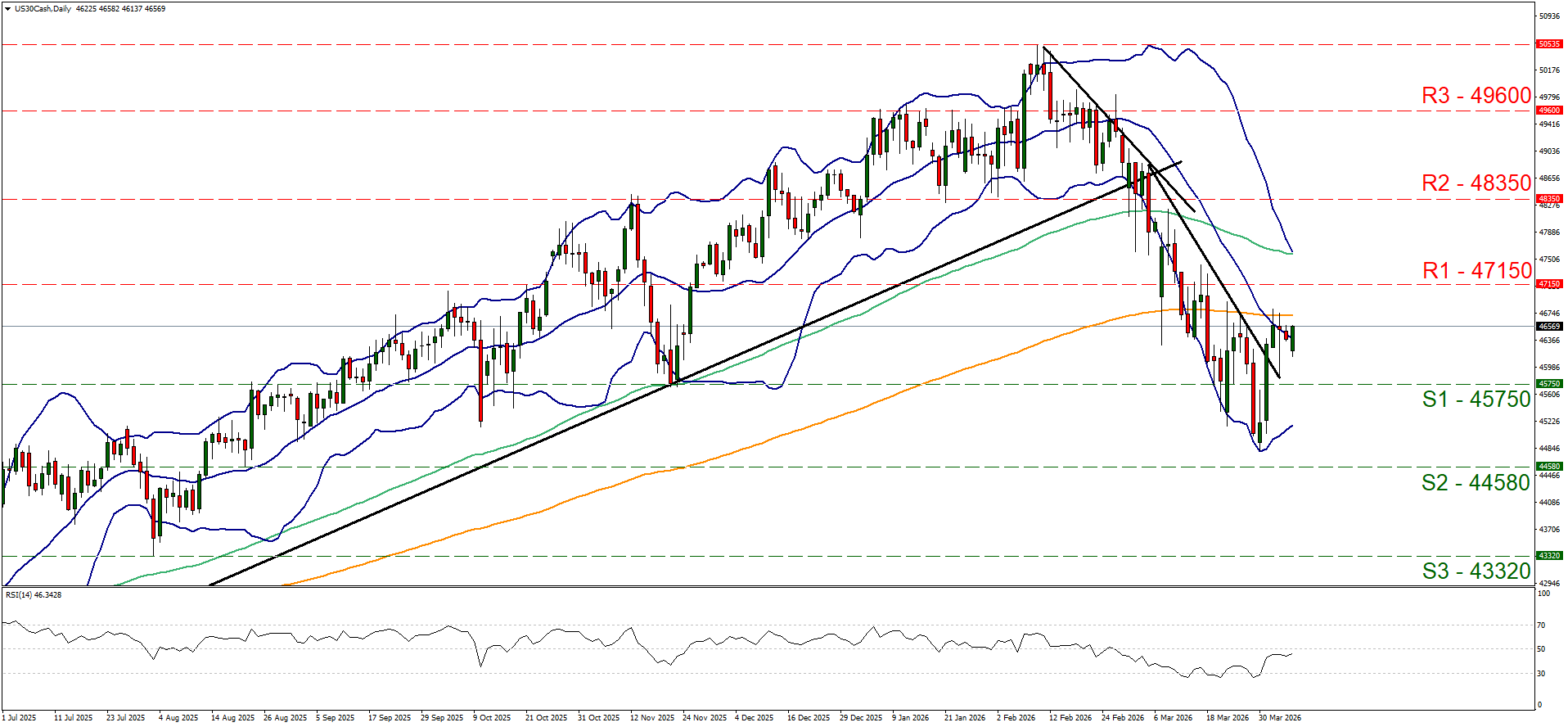
Task: Select the green 45750 price tag
Action: [1549, 384]
